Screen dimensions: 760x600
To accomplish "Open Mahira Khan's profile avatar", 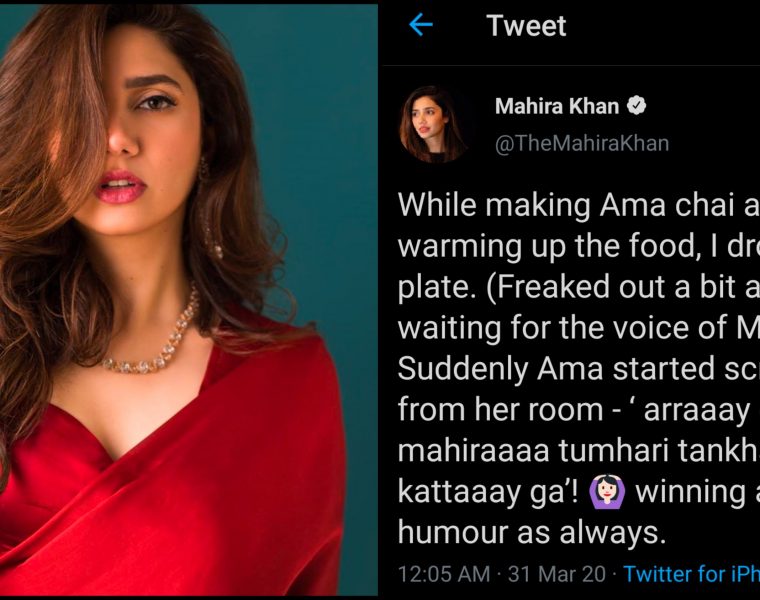I will pyautogui.click(x=432, y=123).
